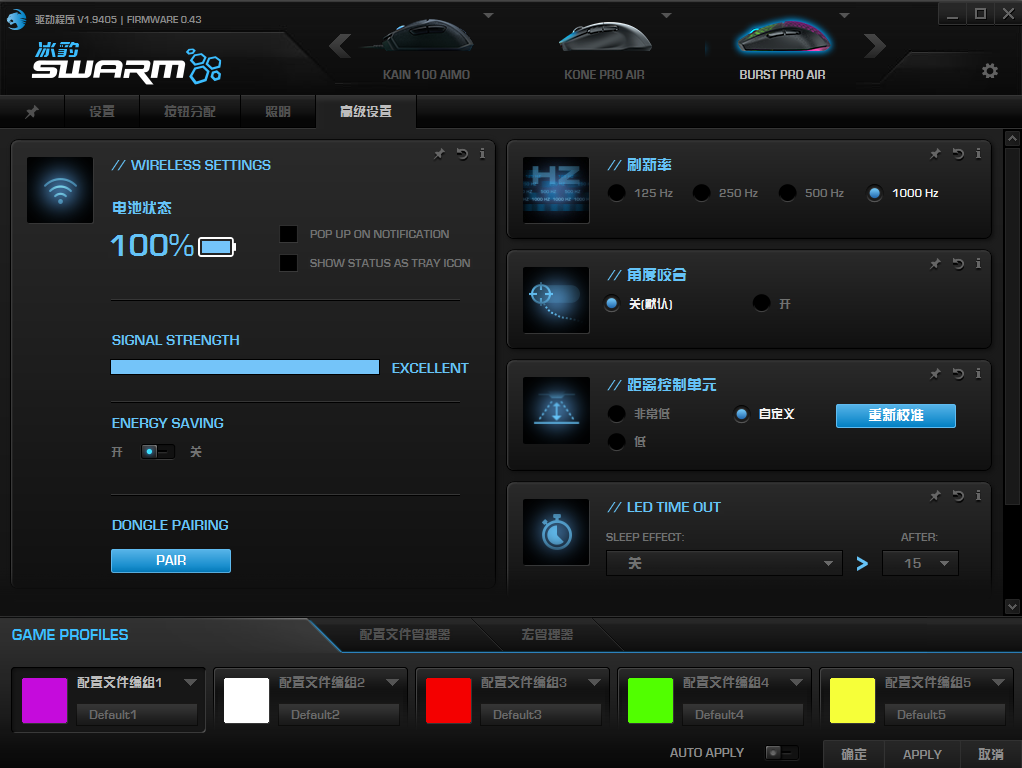Go to previous device with left arrow
This screenshot has height=768, width=1022.
click(340, 46)
